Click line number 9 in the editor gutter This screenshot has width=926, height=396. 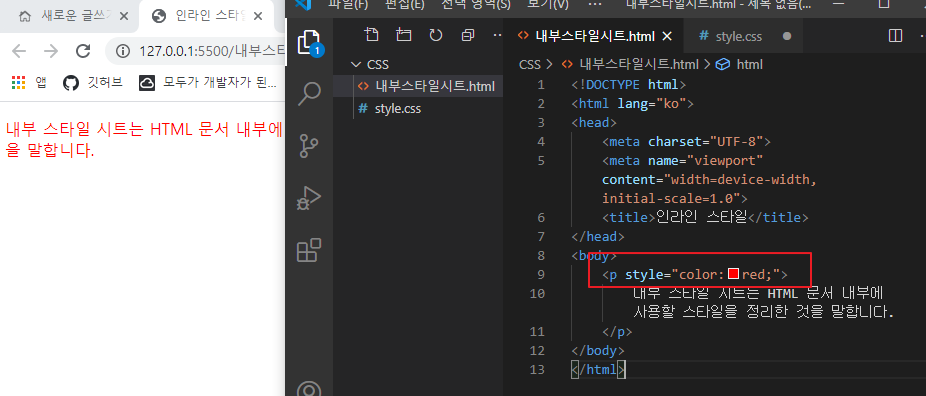pos(540,274)
